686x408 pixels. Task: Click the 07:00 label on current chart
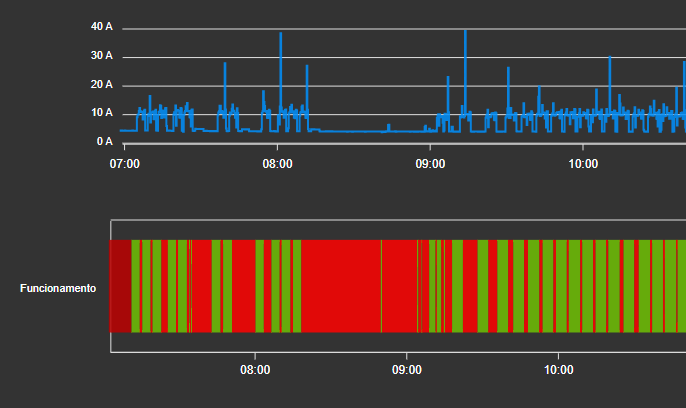[125, 164]
